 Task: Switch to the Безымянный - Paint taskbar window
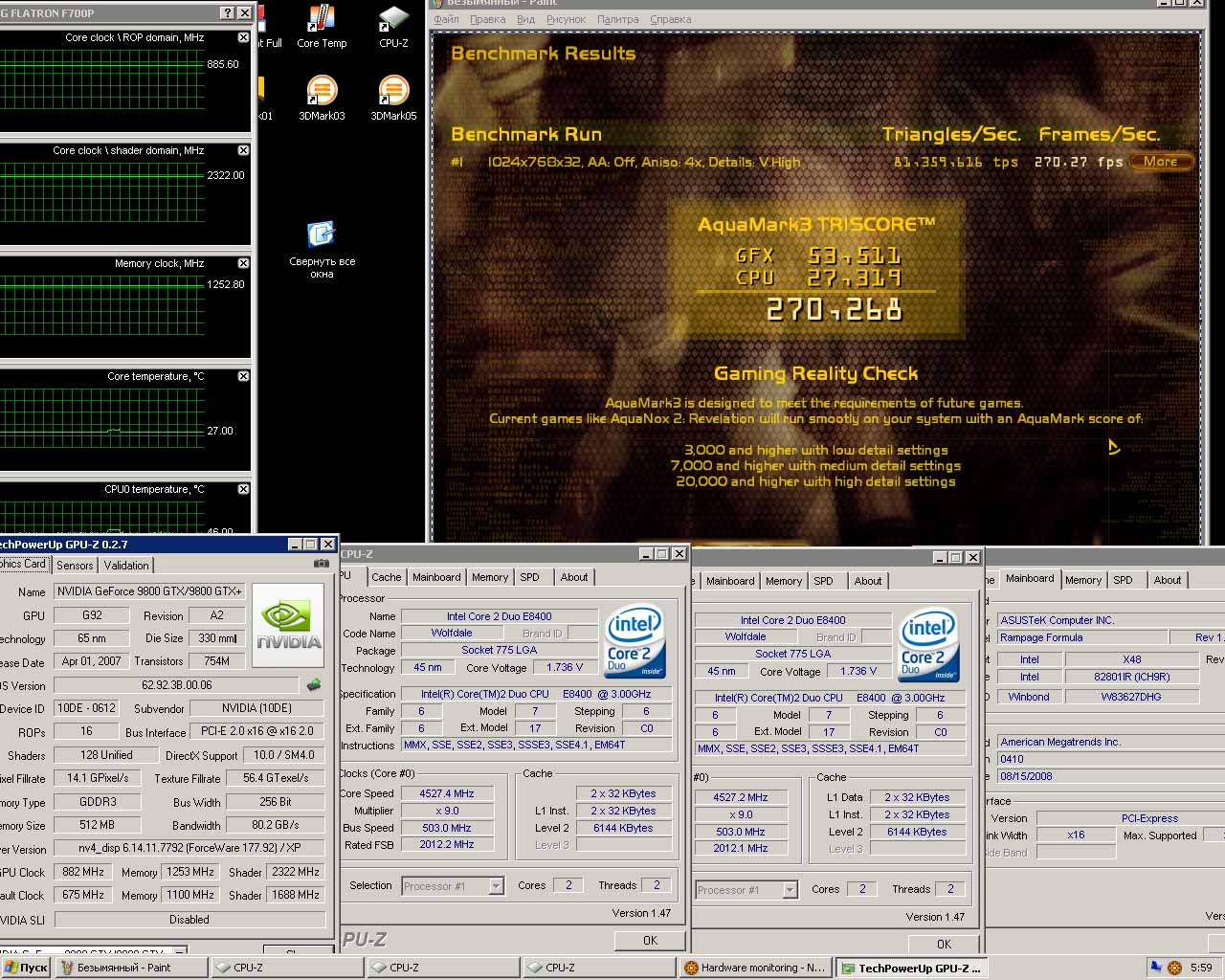tap(132, 968)
